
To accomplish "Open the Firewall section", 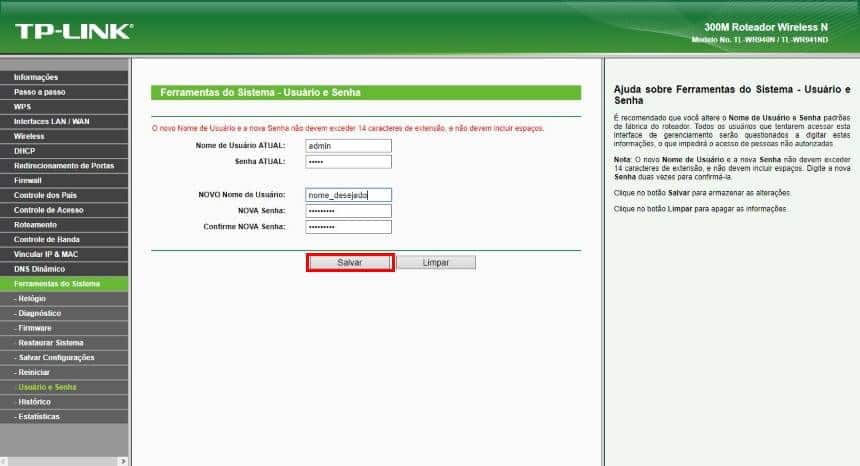I will tap(64, 180).
